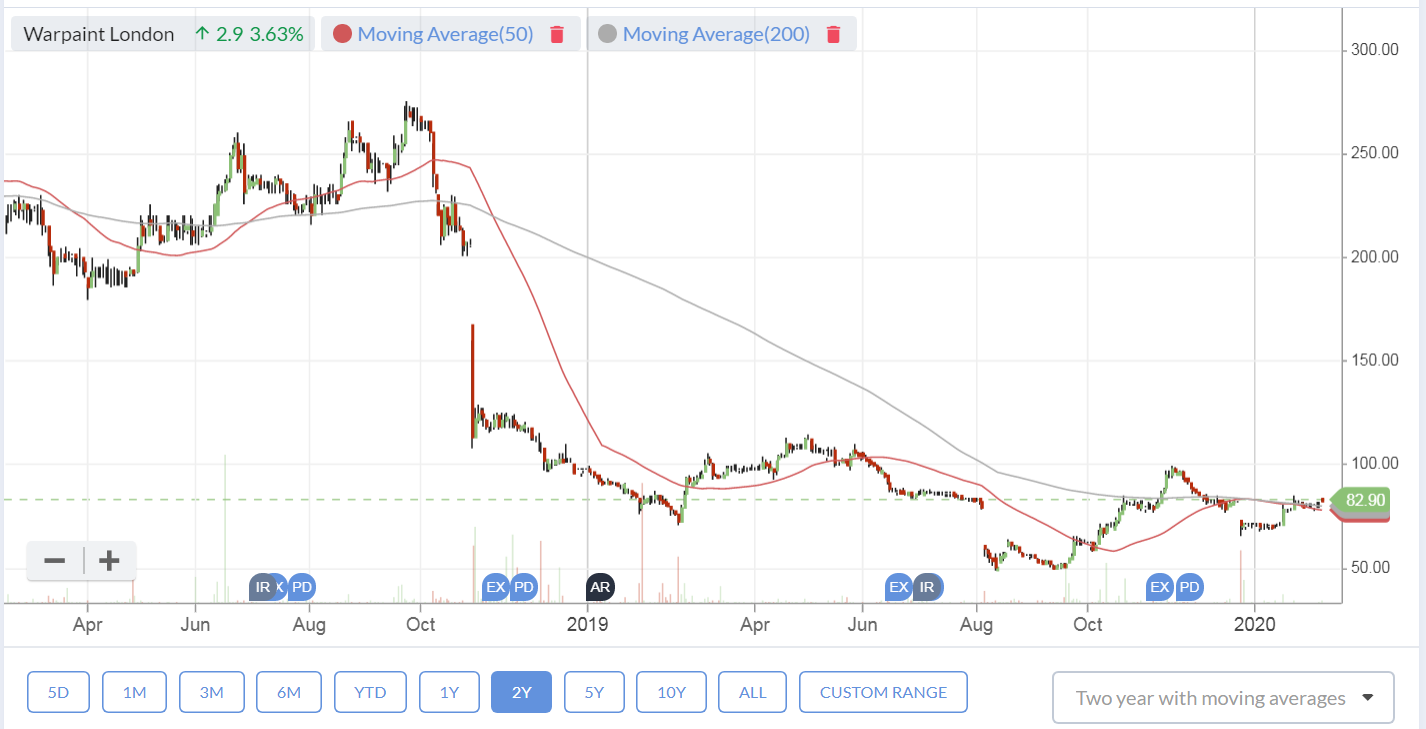Set chart range to 1M
Screen dimensions: 1426x729
134,692
